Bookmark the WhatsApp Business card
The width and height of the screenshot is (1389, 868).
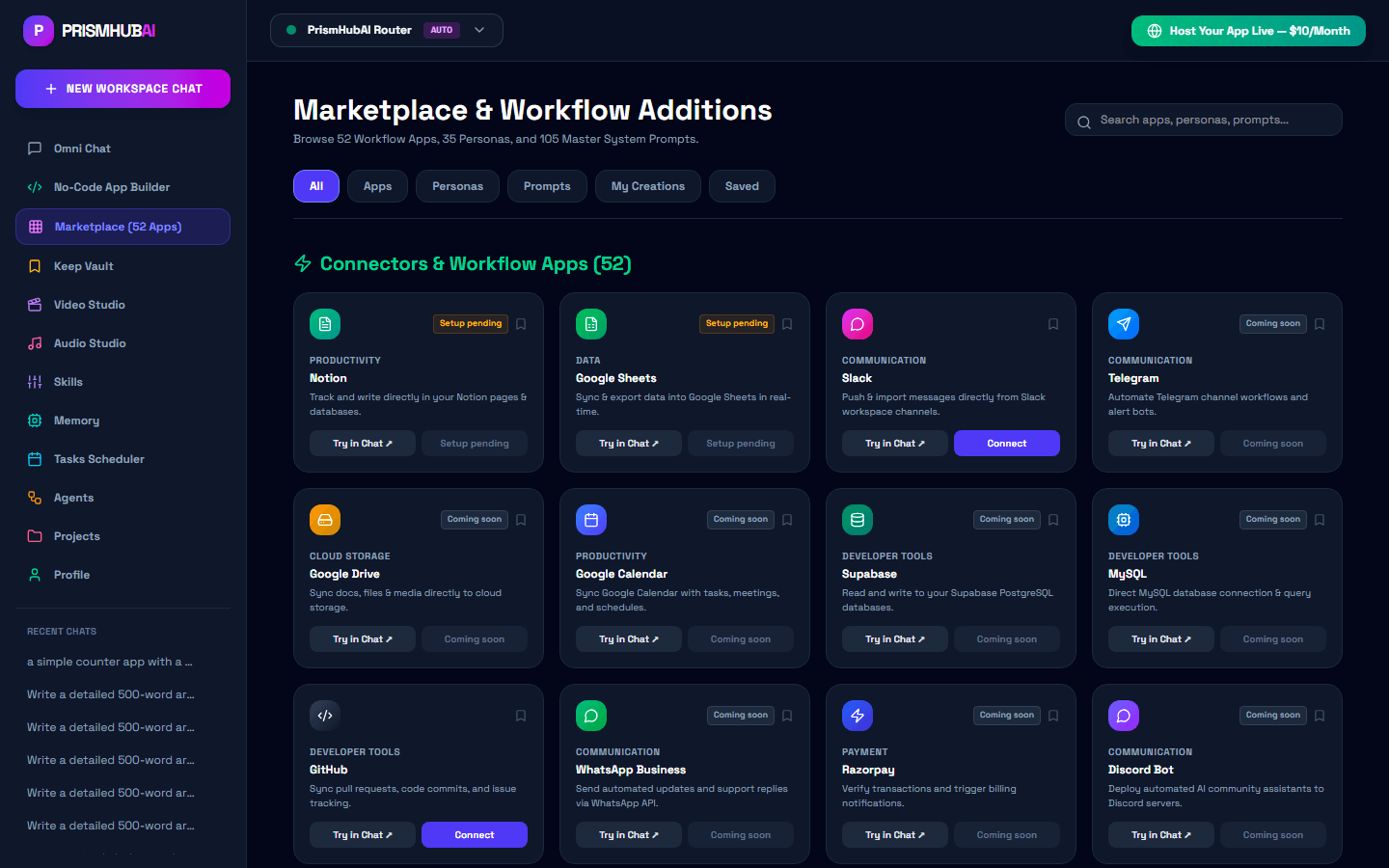tap(787, 716)
